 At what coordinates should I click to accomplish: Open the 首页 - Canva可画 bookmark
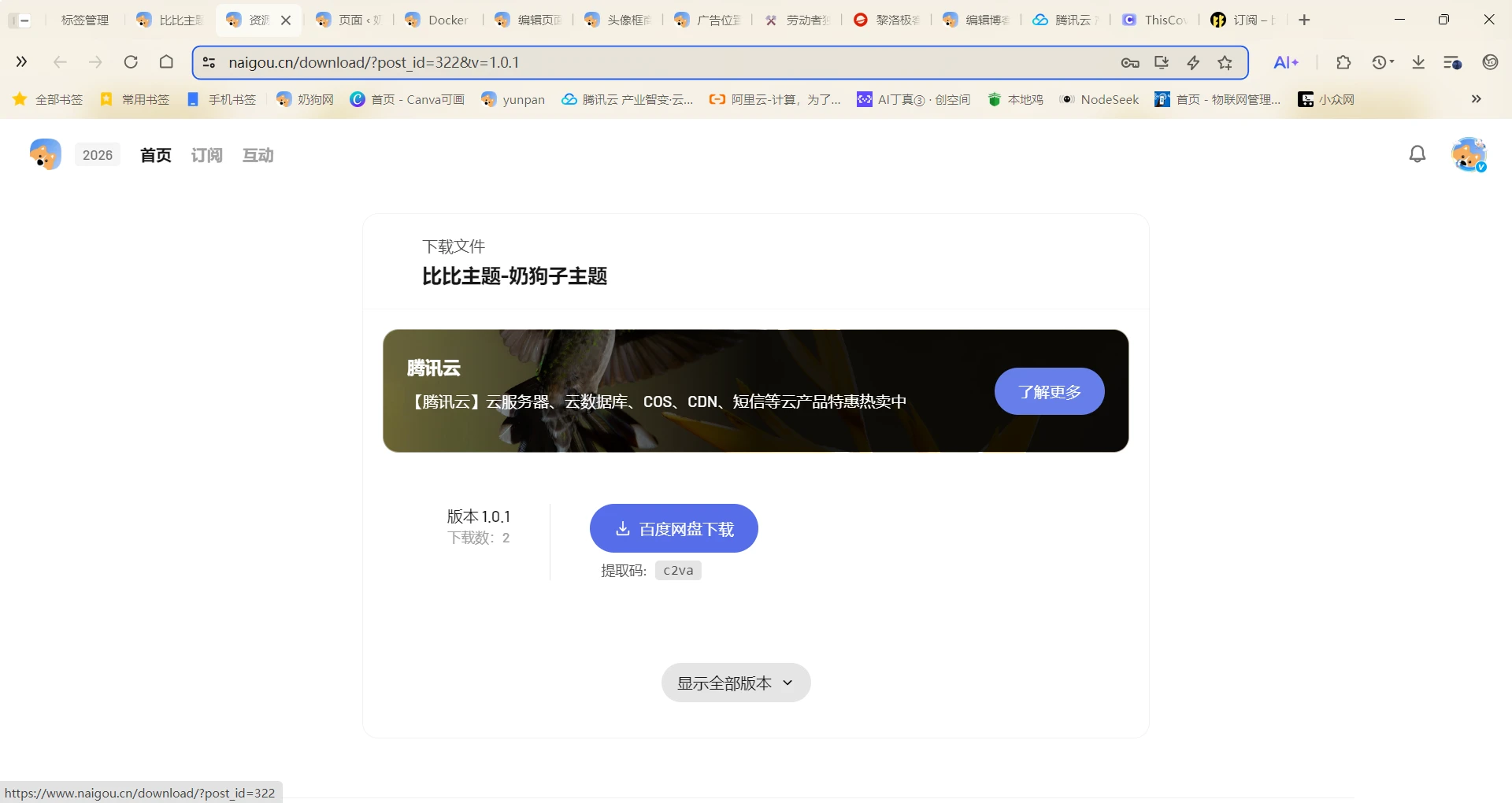point(407,99)
